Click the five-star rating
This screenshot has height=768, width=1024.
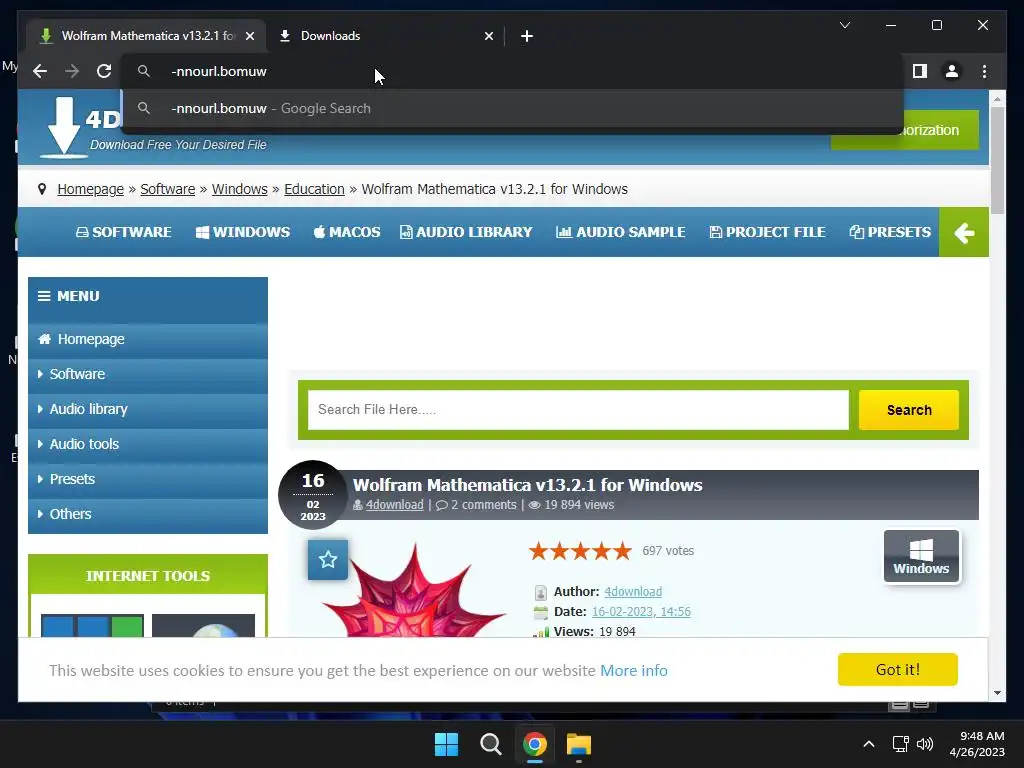[x=580, y=551]
